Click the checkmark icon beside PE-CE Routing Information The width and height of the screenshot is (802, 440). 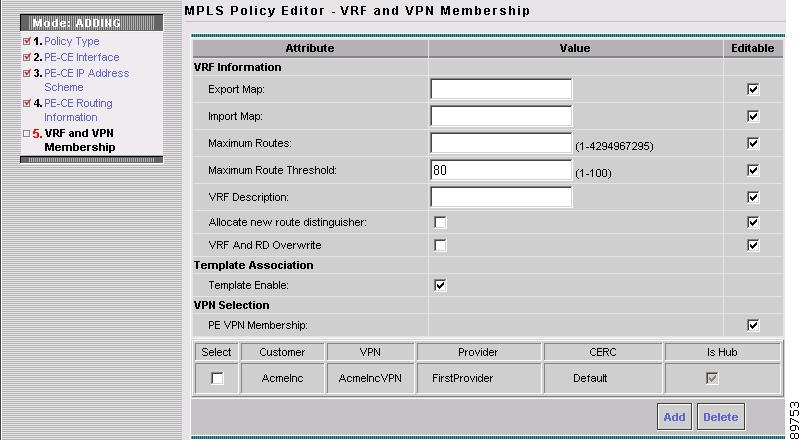27,103
